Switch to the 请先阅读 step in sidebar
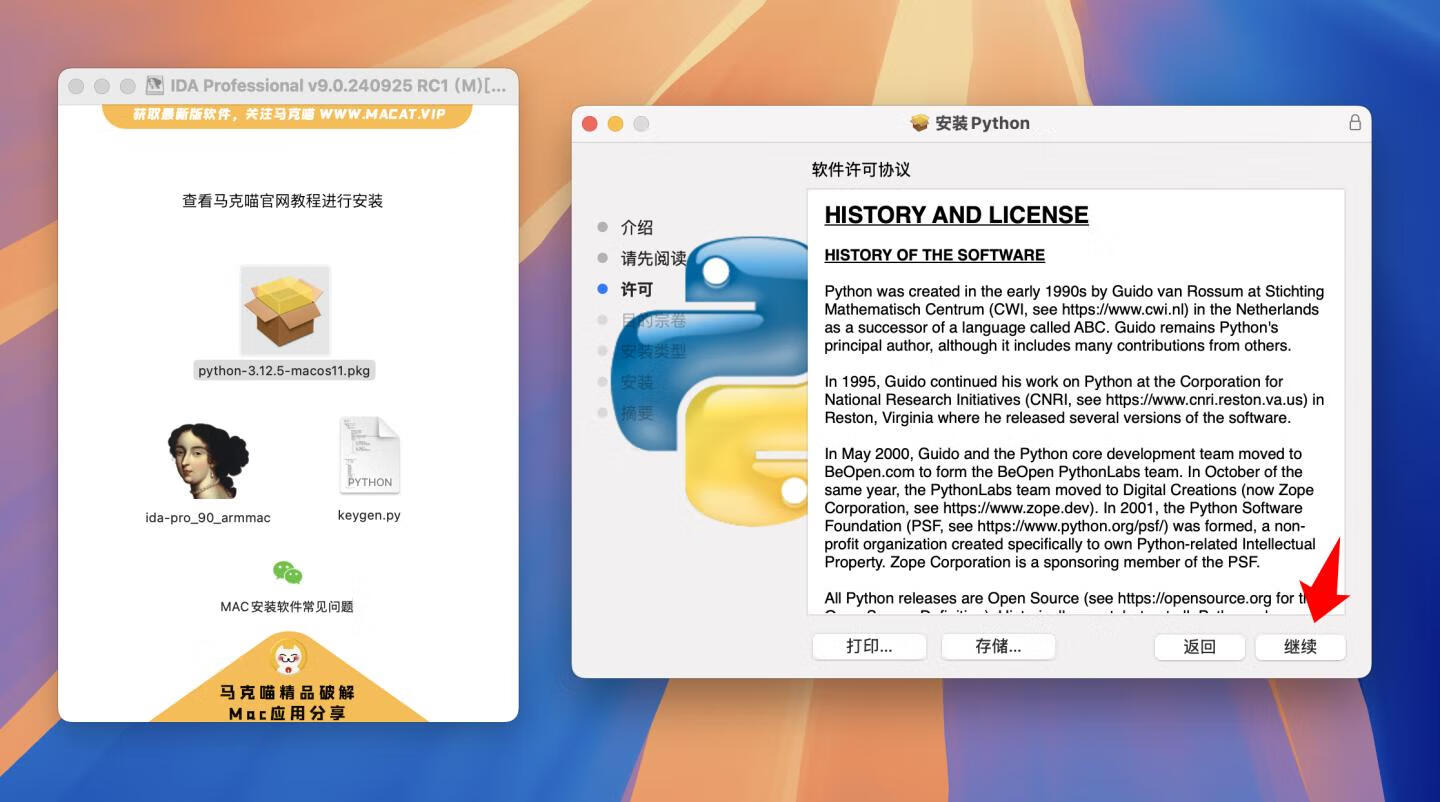This screenshot has width=1440, height=802. [652, 258]
